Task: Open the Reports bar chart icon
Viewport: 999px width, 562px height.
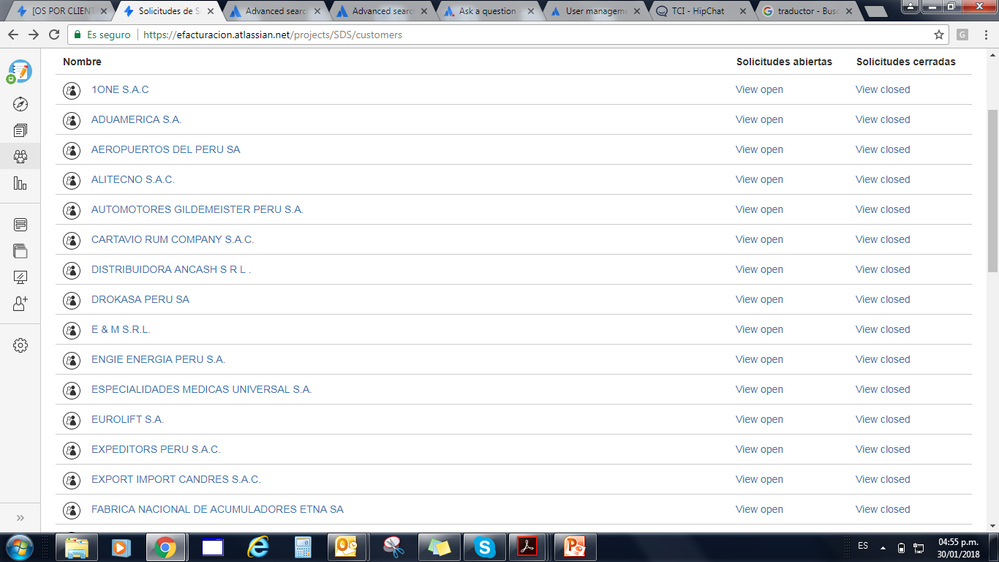Action: coord(20,184)
